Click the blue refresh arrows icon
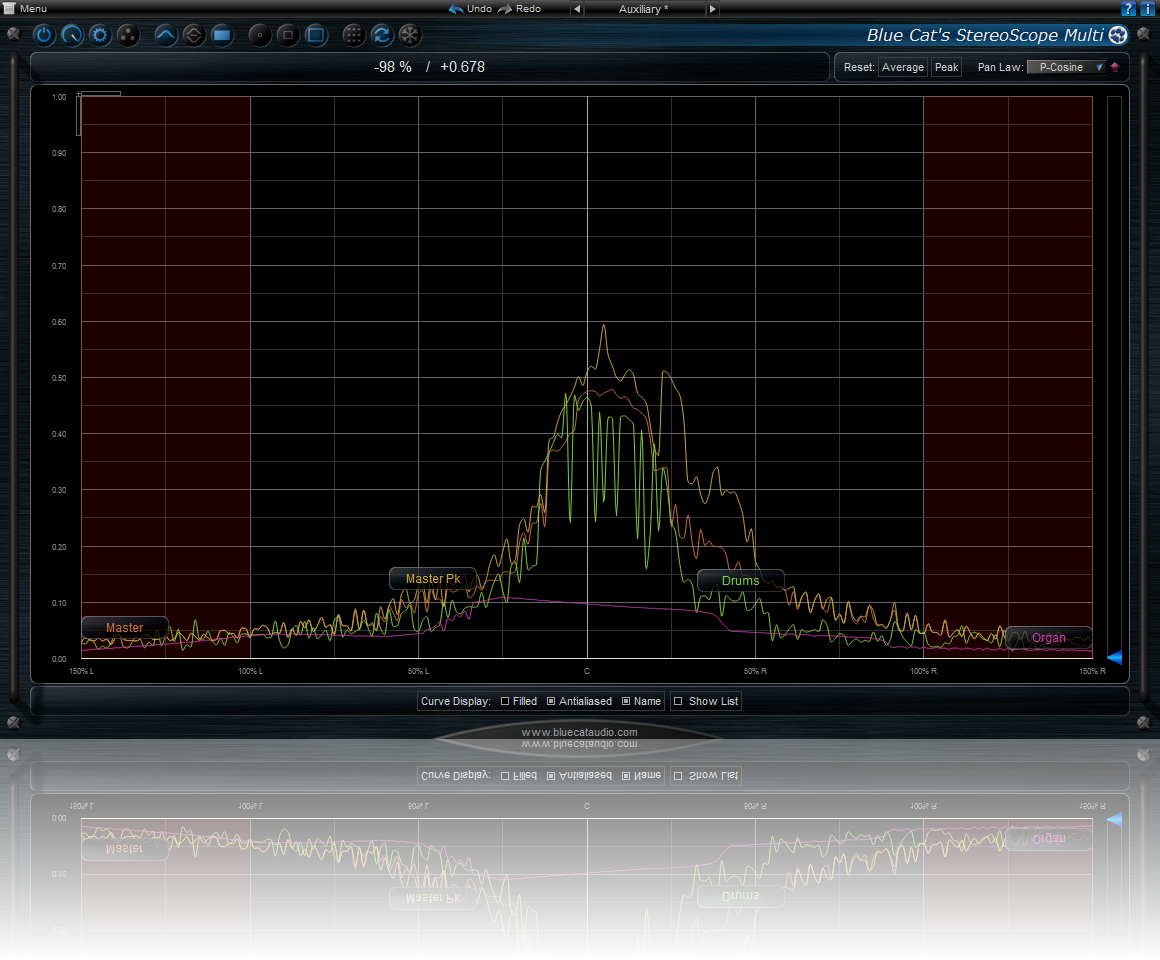Image resolution: width=1160 pixels, height=960 pixels. [381, 36]
